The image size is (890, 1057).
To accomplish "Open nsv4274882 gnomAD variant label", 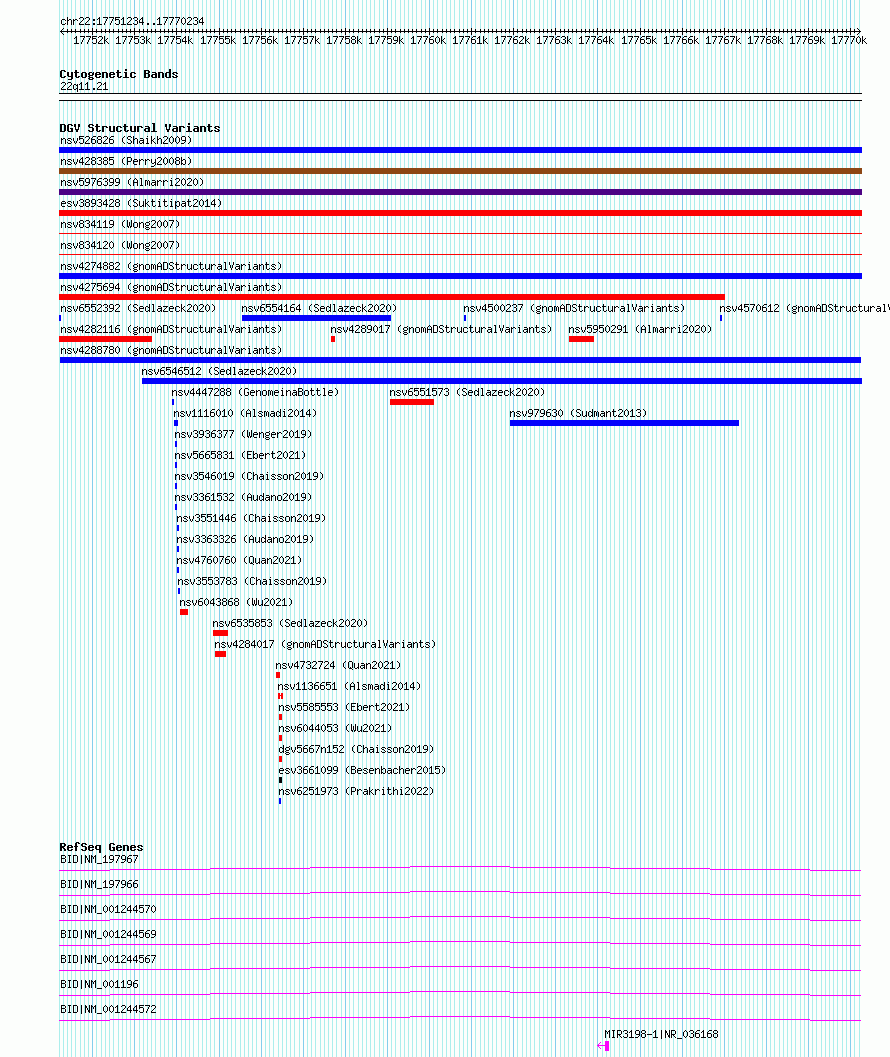I will pos(171,266).
